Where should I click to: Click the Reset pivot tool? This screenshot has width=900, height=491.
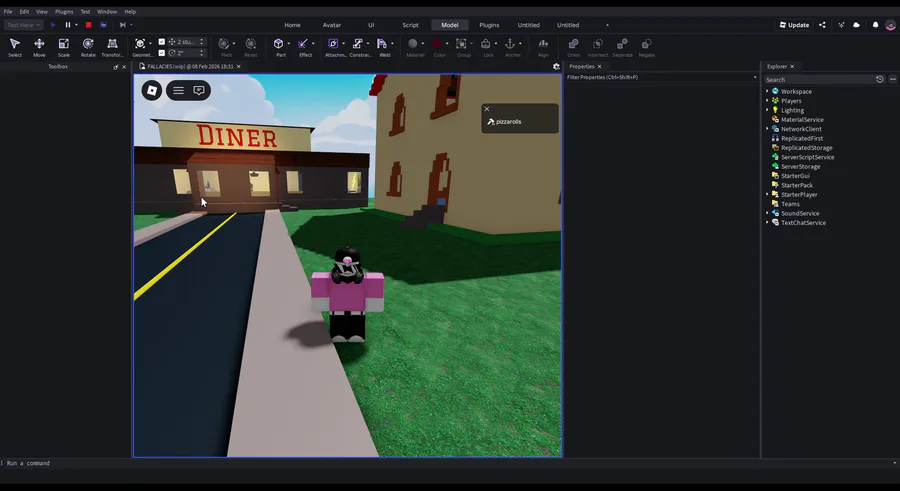pos(251,47)
